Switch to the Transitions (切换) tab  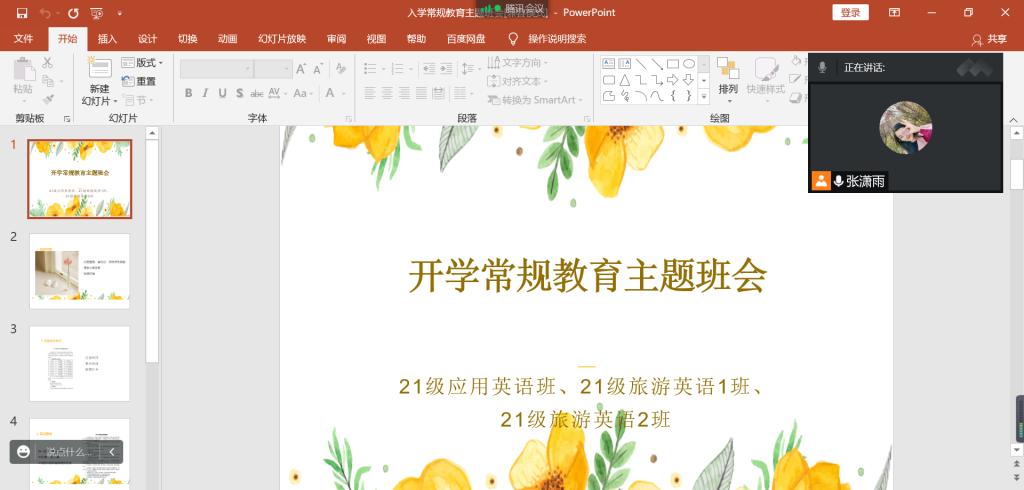click(187, 39)
